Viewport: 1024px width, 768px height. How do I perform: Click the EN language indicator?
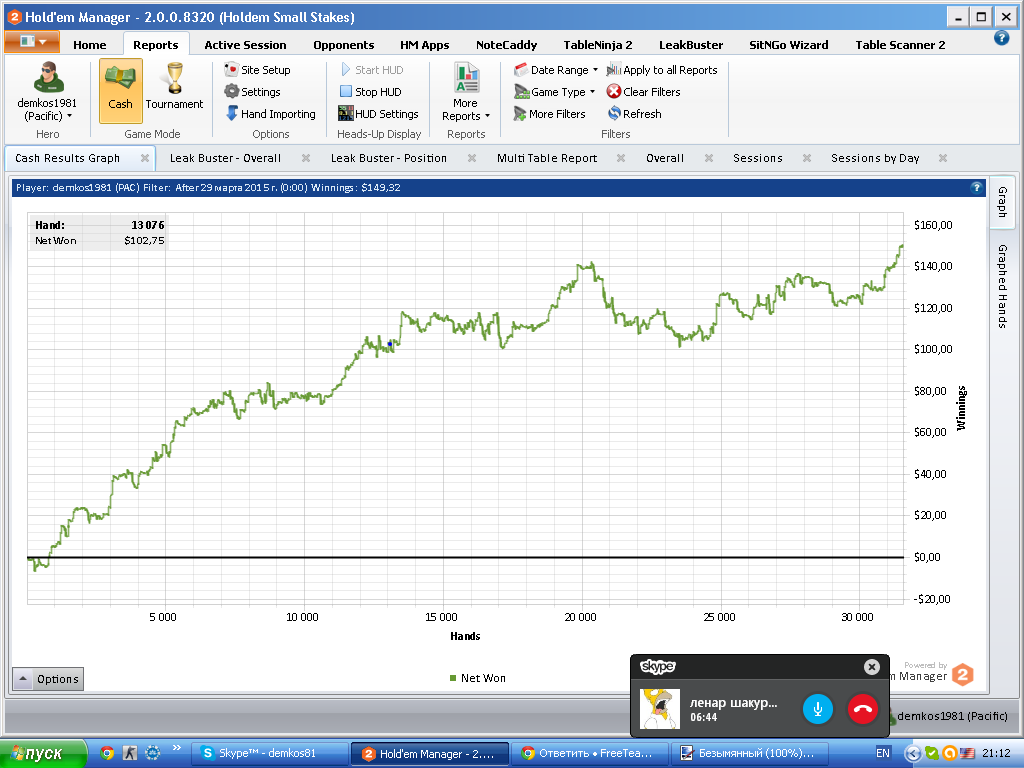[x=882, y=754]
